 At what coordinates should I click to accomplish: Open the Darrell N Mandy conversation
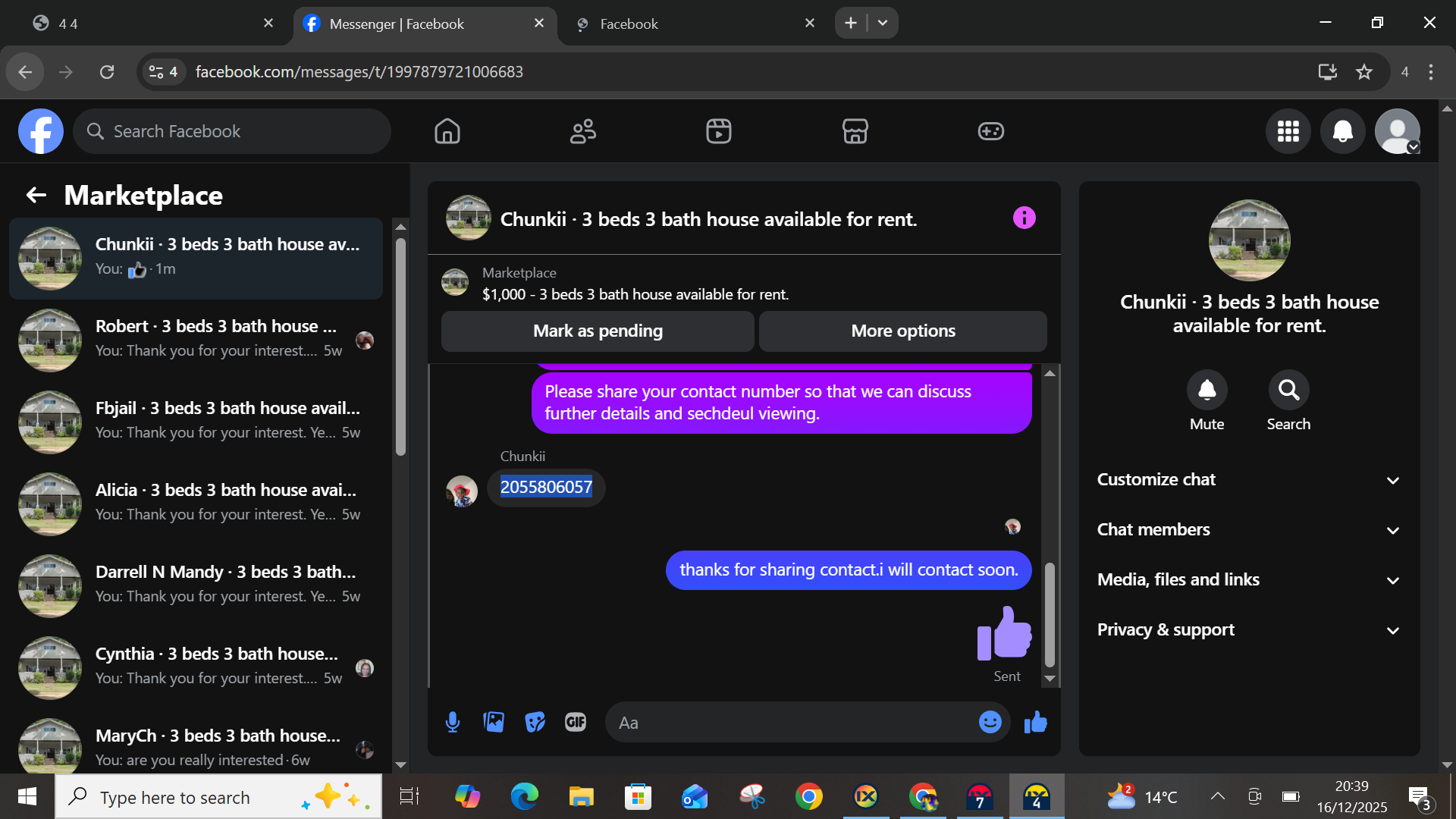click(196, 586)
